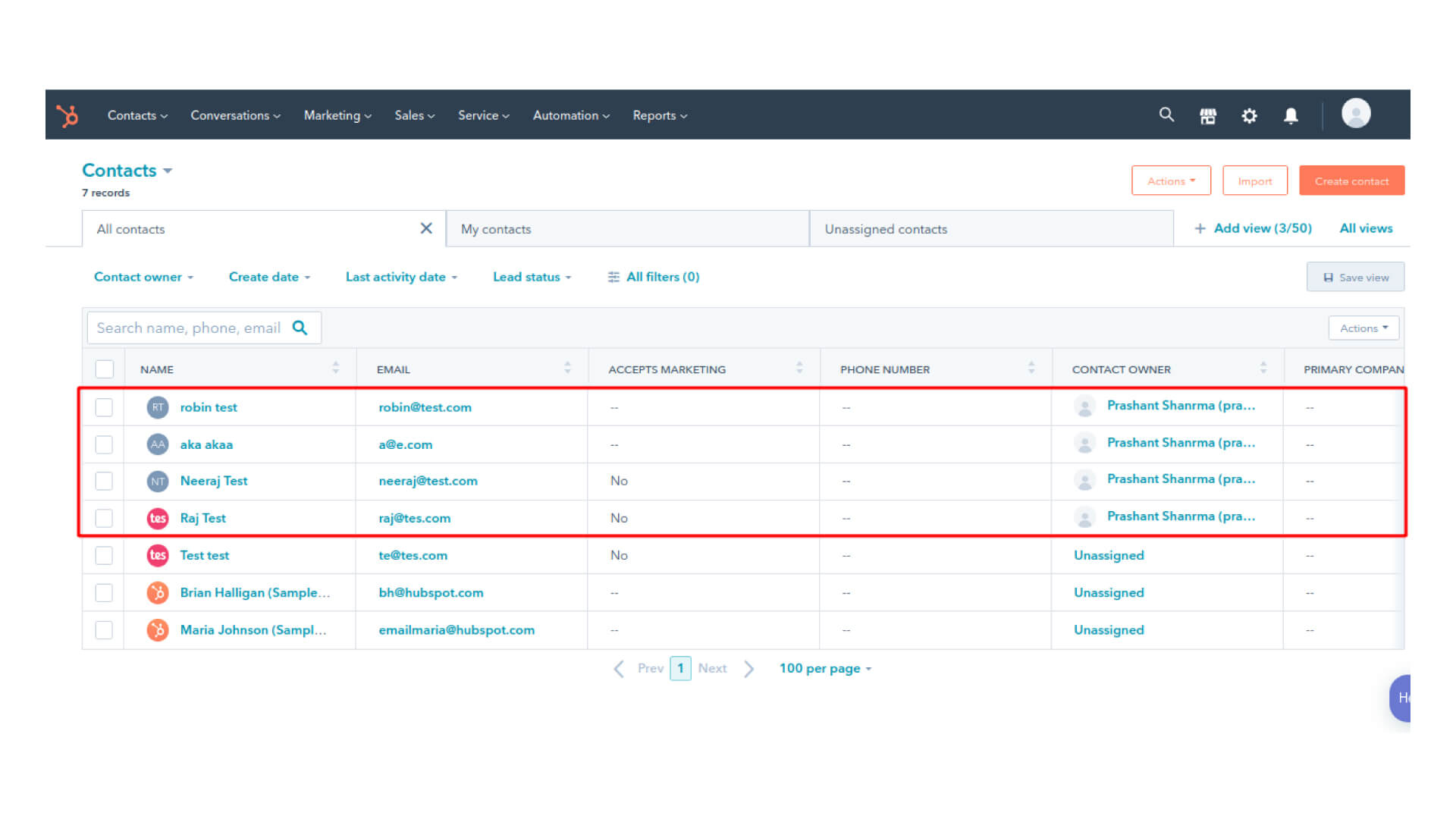
Task: Click the contact search magnifier icon
Action: (x=300, y=328)
